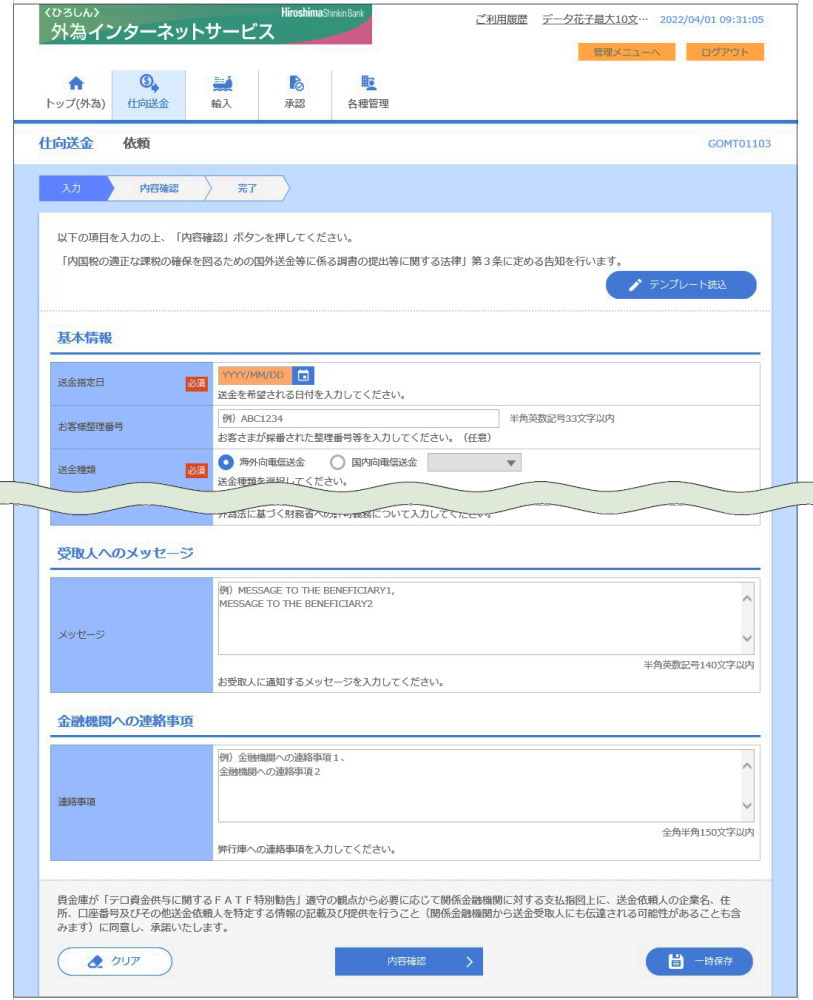Click the お客様整理番号 input field

(x=357, y=418)
